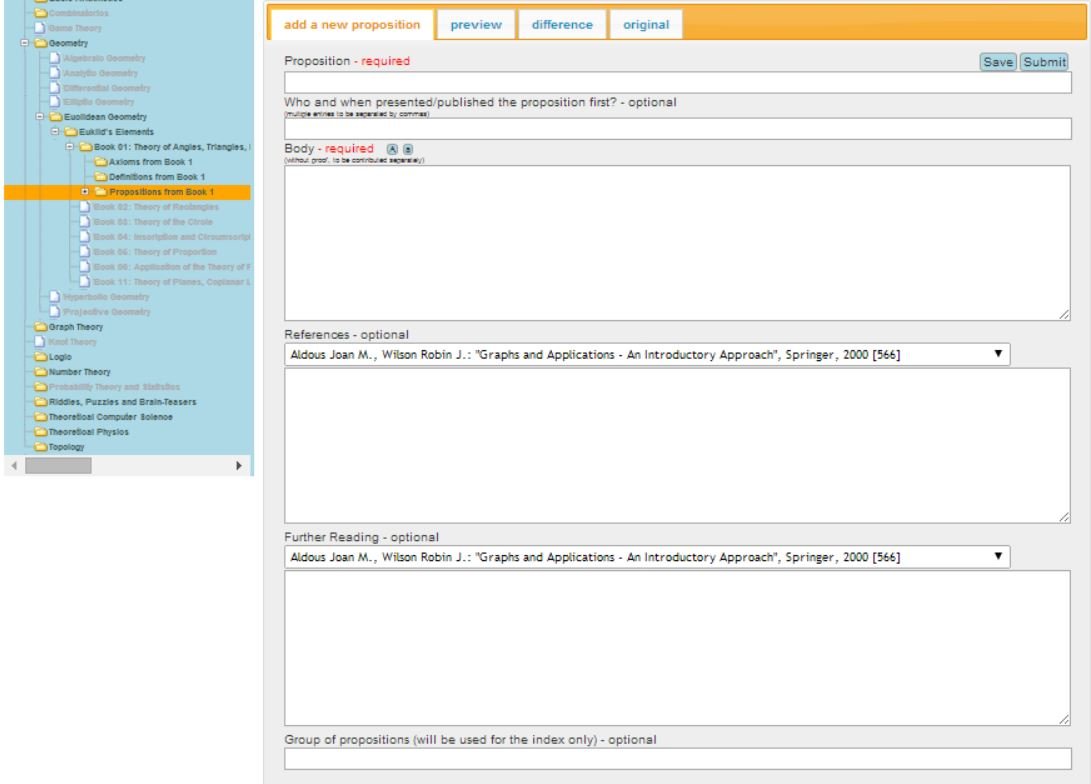Open the Graph Theory folder icon
1091x784 pixels.
pyautogui.click(x=42, y=327)
